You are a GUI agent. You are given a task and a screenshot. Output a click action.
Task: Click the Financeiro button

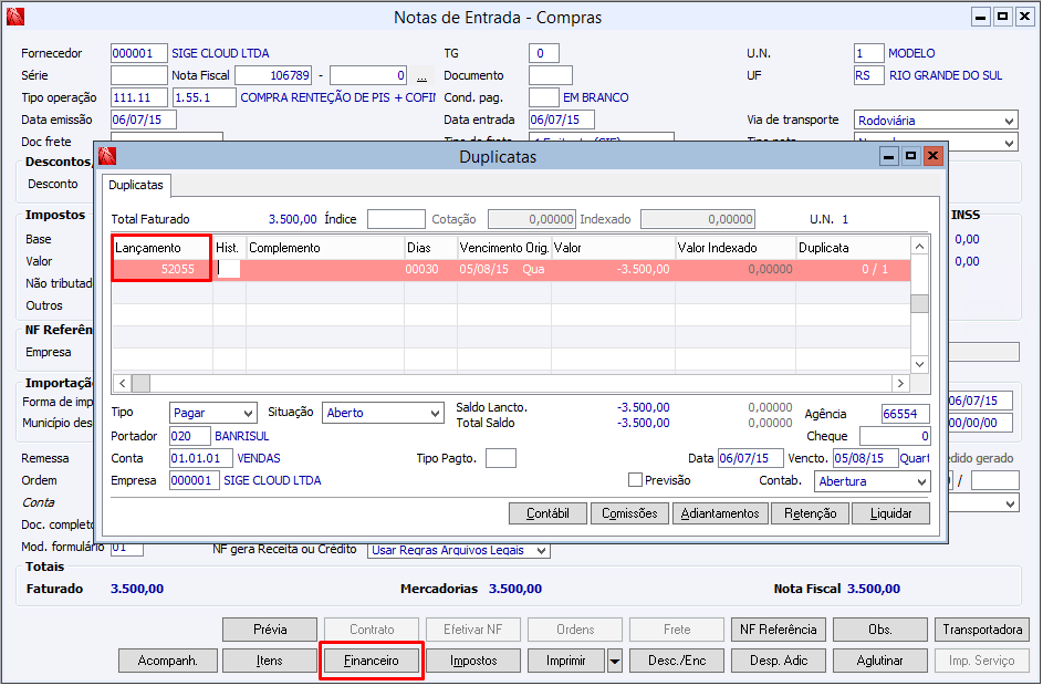[x=371, y=661]
